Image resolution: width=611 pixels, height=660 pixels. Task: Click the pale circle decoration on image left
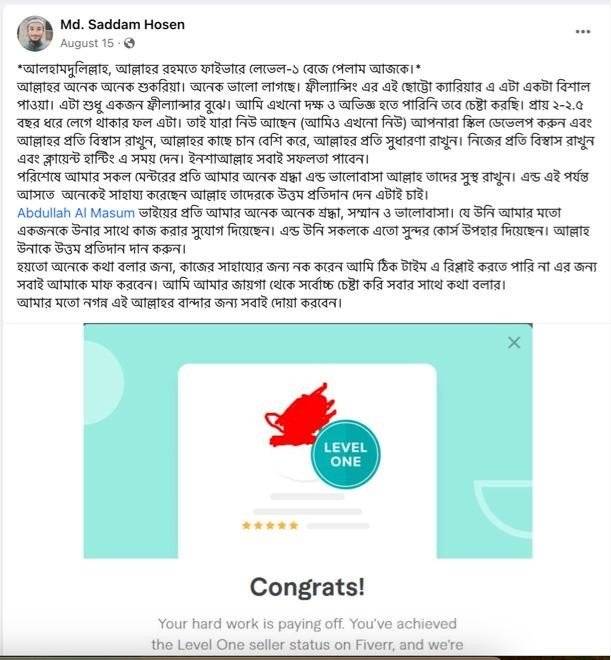(102, 382)
